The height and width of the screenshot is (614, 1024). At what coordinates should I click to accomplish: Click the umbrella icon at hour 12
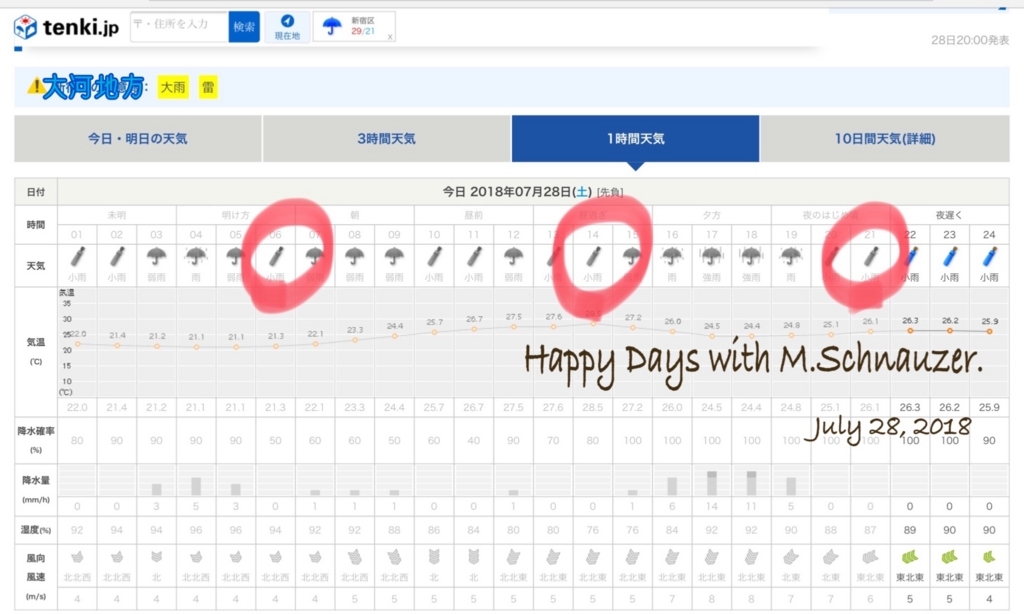[513, 257]
